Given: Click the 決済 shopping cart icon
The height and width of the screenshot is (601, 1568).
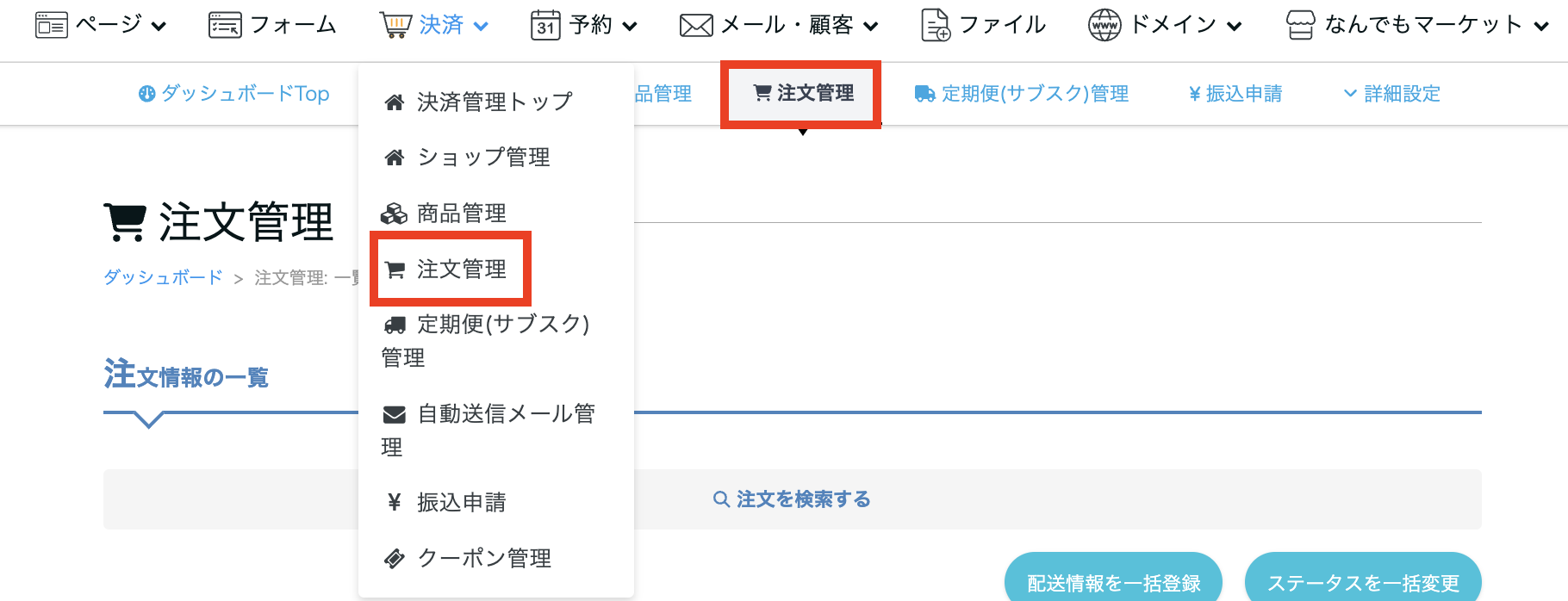Looking at the screenshot, I should 395,26.
